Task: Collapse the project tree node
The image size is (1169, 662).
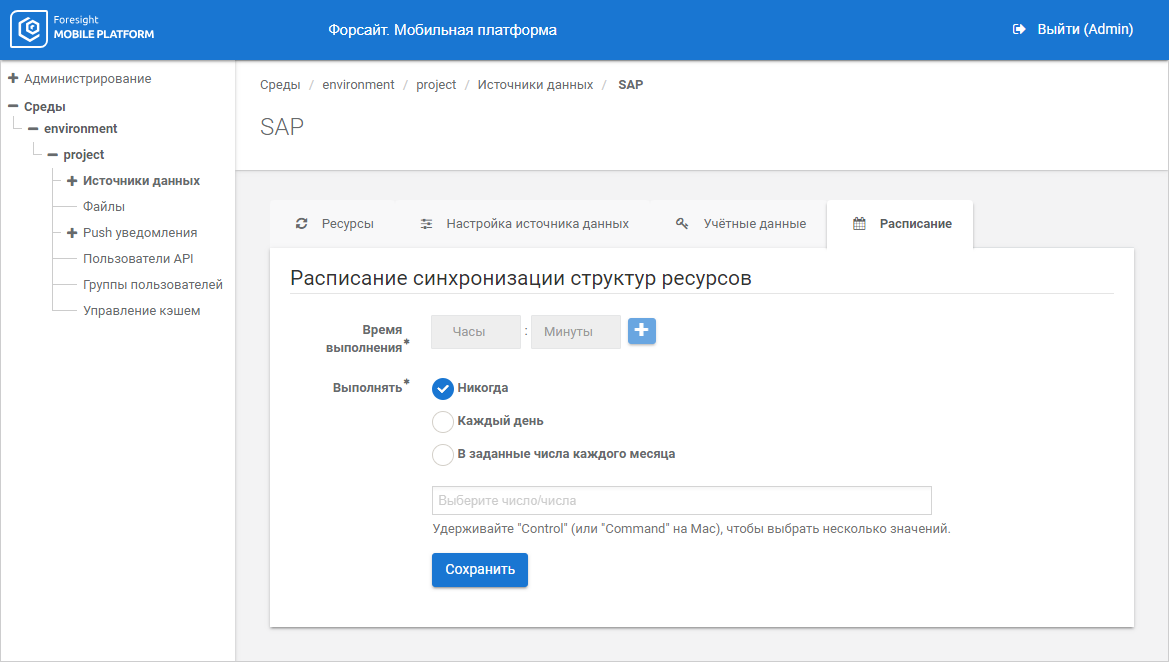Action: [53, 155]
